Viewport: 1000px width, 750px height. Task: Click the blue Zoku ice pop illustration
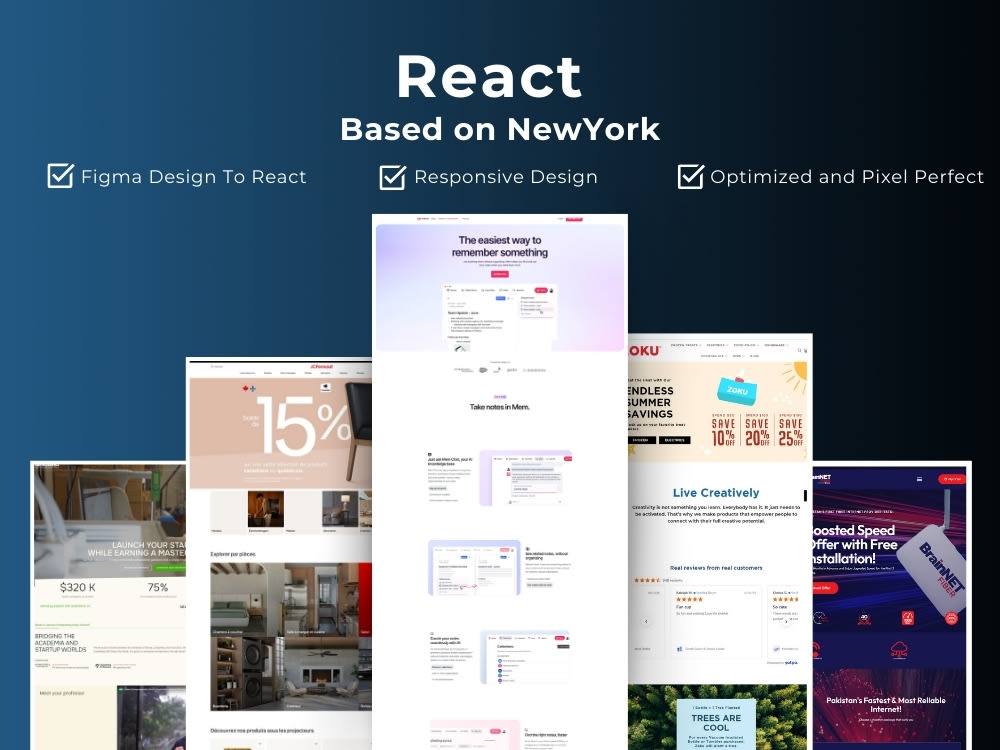pos(737,387)
